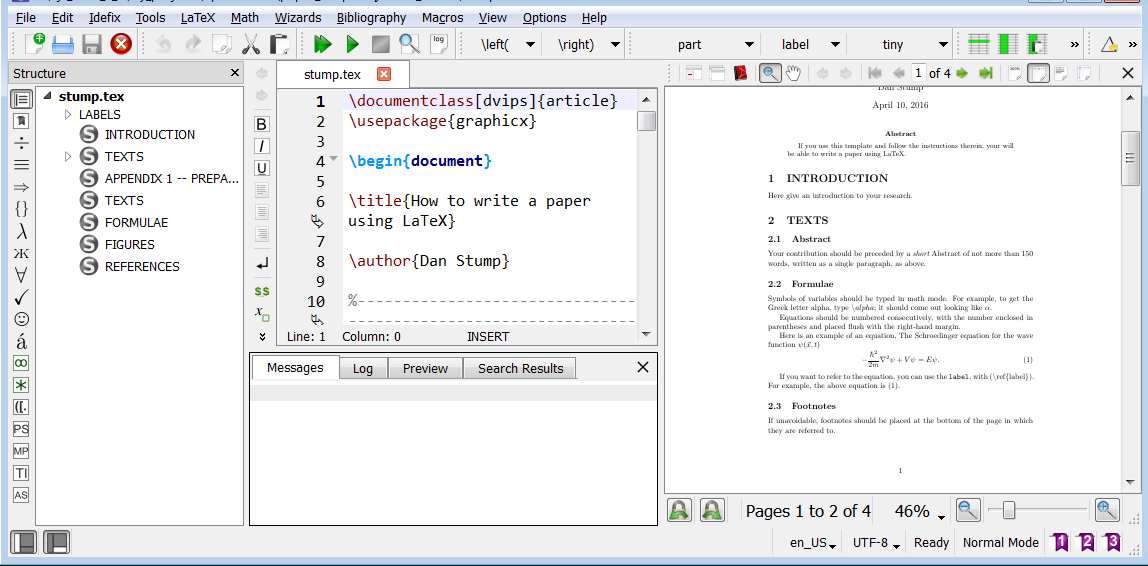Insert subscript using the x-subscript icon
The image size is (1148, 566).
(x=261, y=313)
